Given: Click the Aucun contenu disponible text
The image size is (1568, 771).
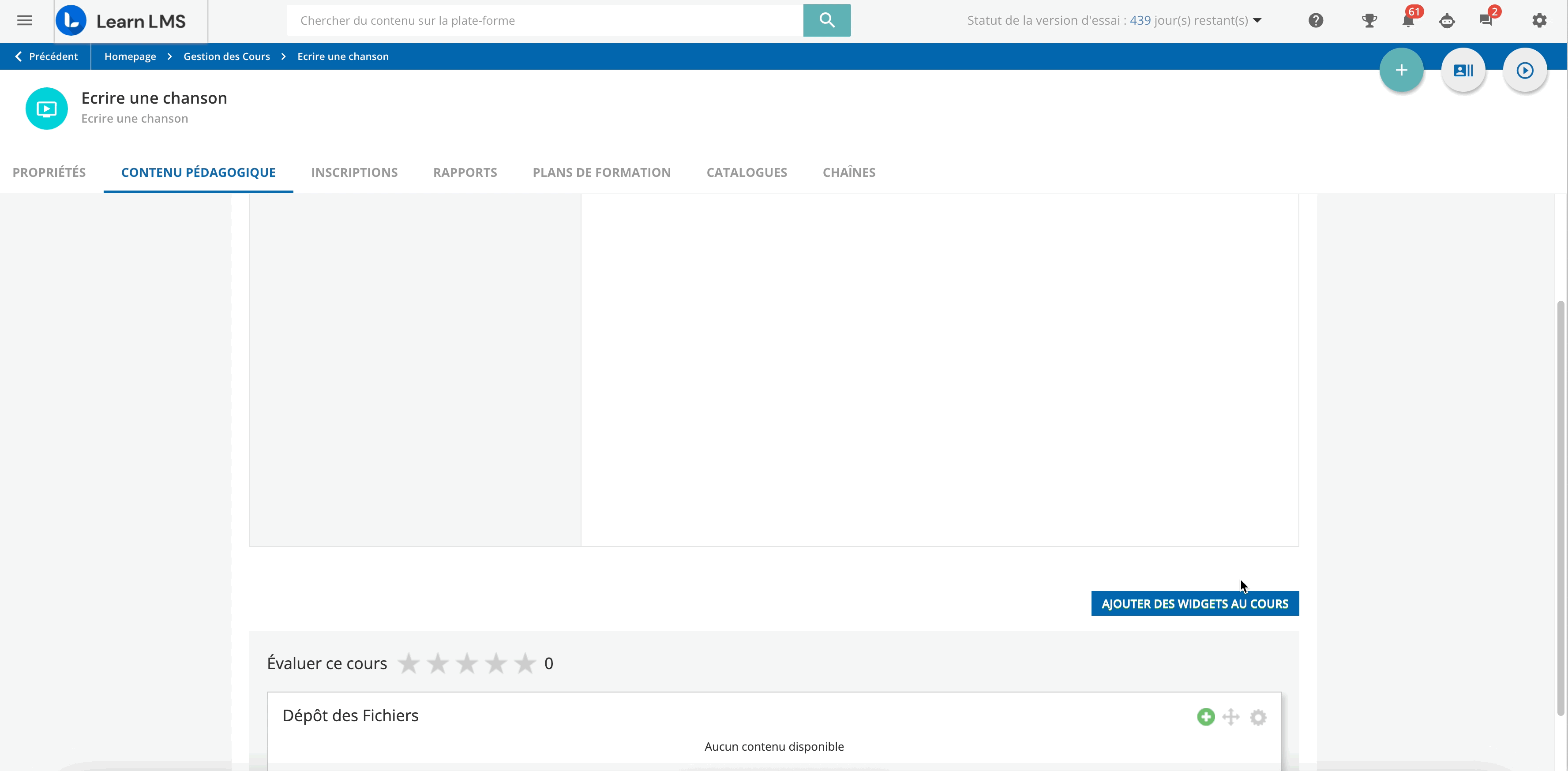Looking at the screenshot, I should point(774,746).
